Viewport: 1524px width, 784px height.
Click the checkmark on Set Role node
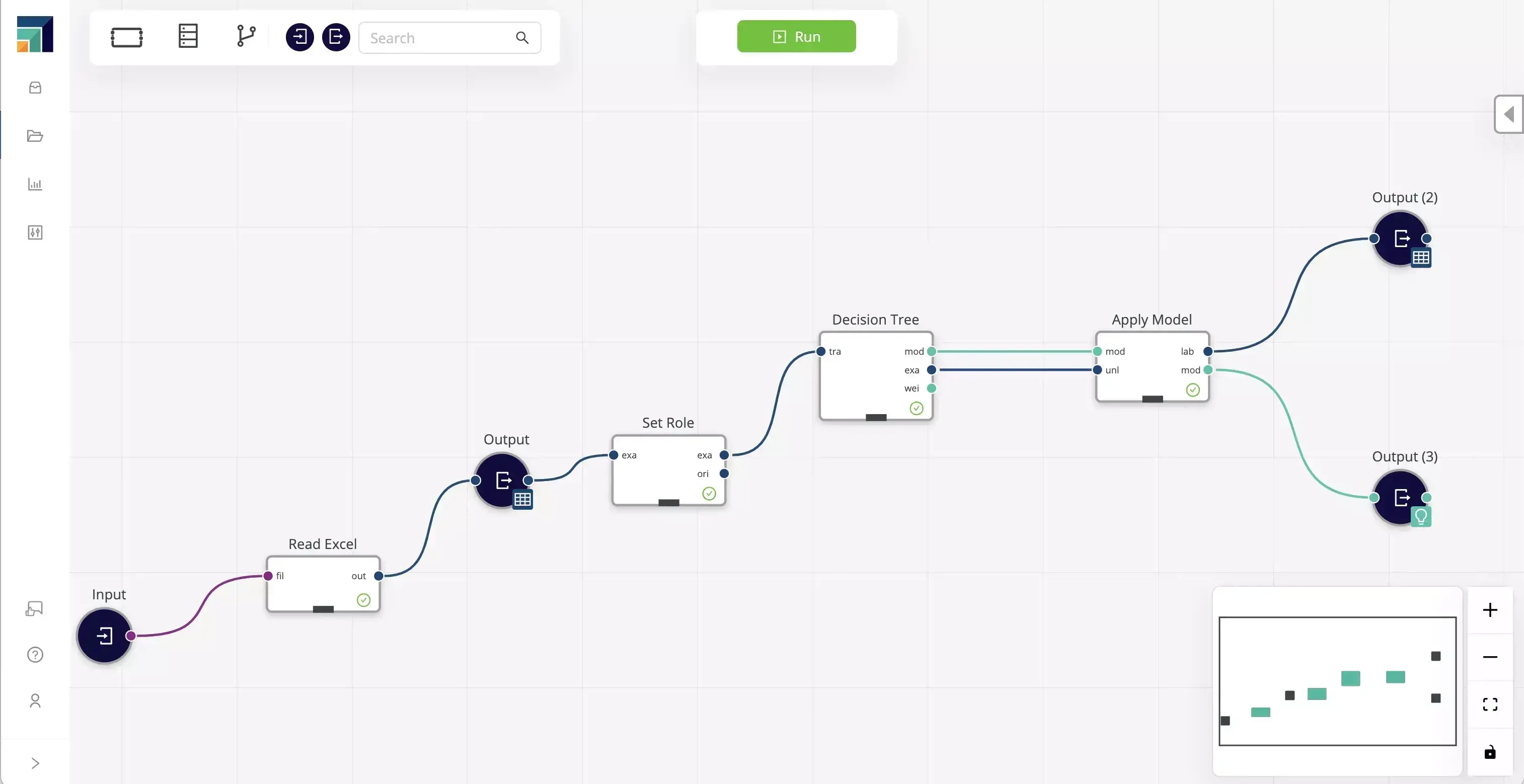point(709,493)
